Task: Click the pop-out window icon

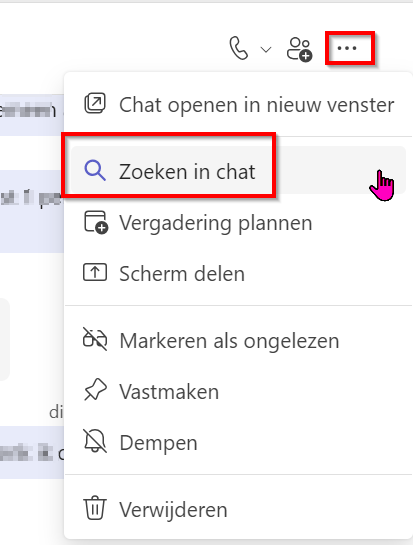Action: [x=95, y=103]
